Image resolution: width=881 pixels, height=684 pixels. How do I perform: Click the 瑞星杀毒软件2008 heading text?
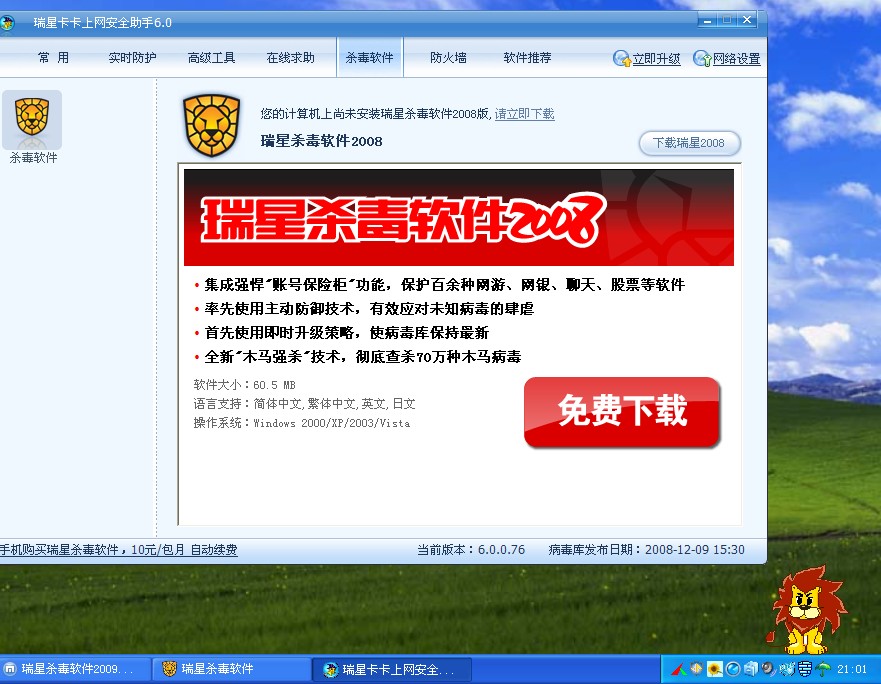[321, 141]
